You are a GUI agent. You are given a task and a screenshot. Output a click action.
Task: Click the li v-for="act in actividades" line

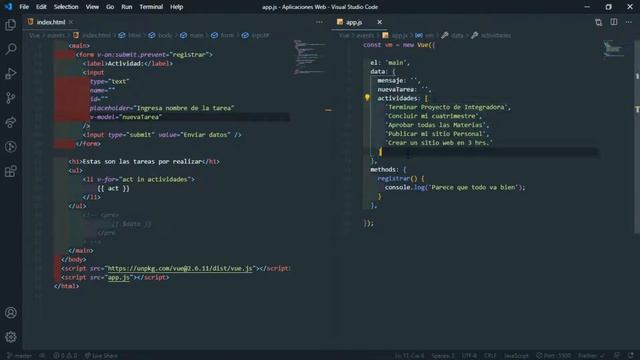click(x=139, y=179)
